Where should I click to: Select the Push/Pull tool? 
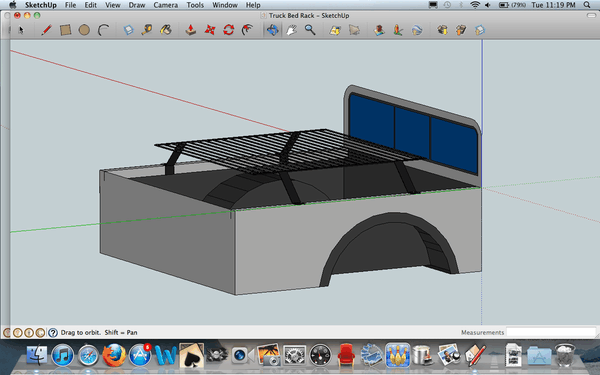click(x=191, y=30)
